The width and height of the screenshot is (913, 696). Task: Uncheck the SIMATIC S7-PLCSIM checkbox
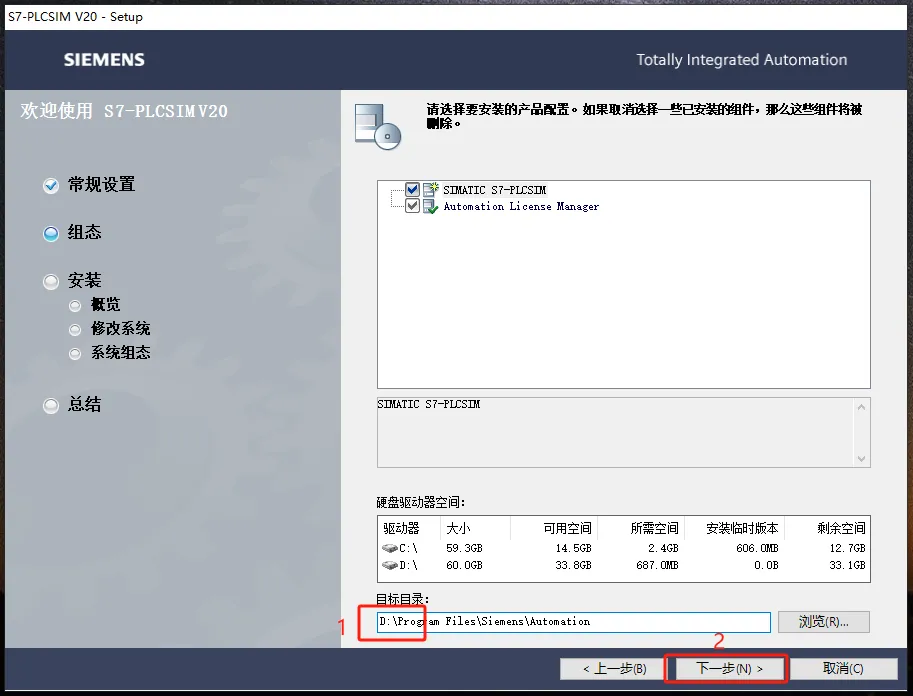click(x=412, y=189)
